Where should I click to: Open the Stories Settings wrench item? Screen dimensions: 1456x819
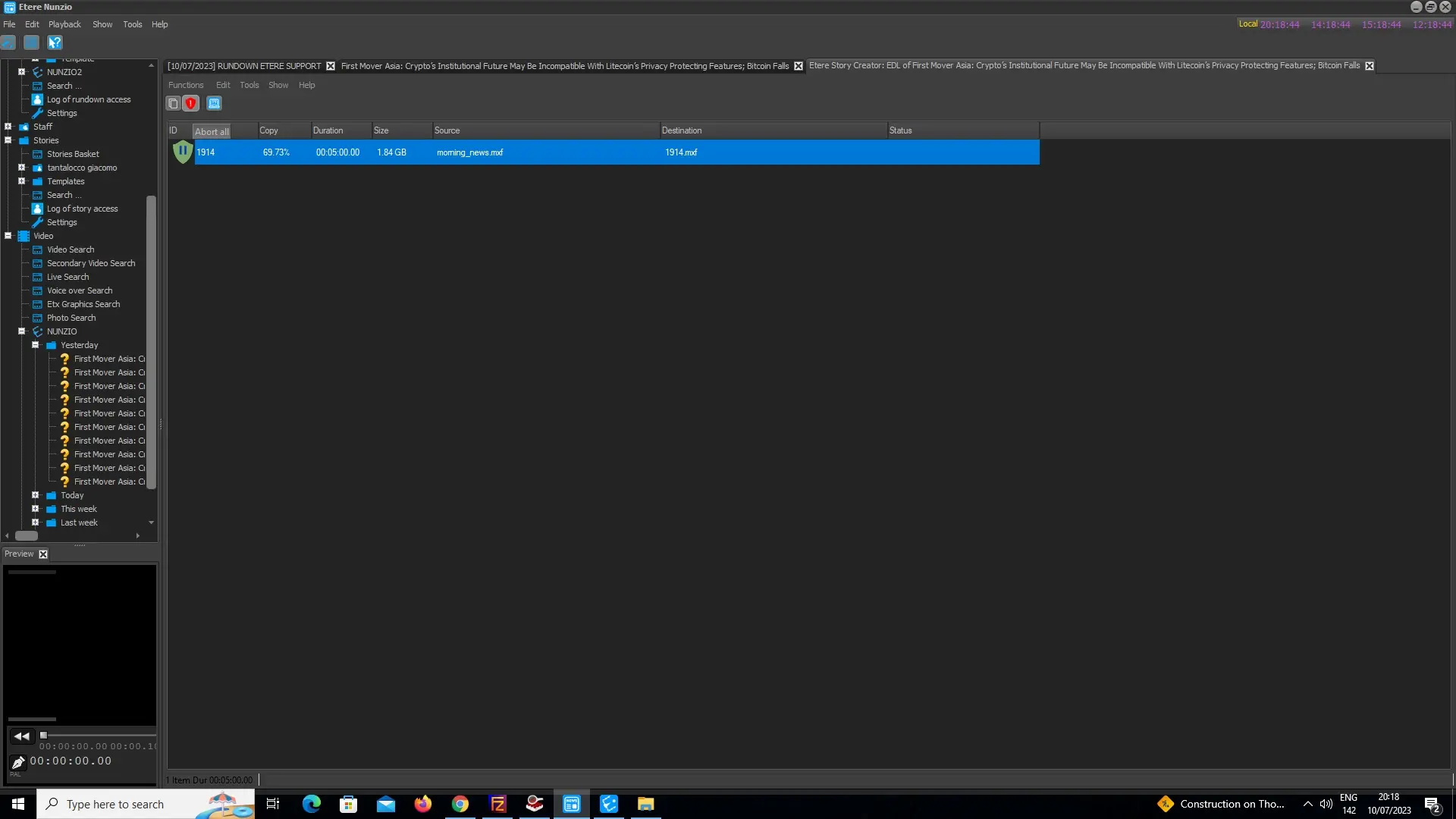pos(61,222)
